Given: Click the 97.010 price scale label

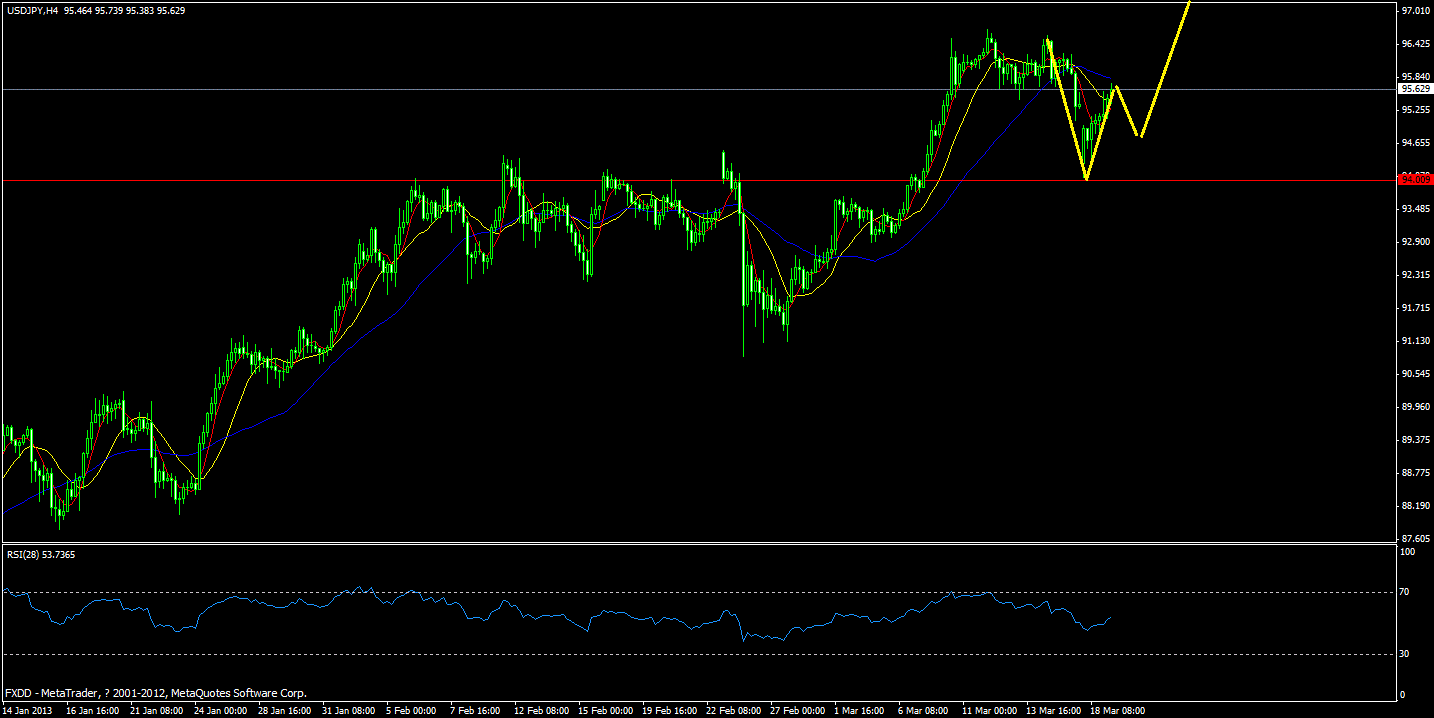Looking at the screenshot, I should (x=1416, y=10).
